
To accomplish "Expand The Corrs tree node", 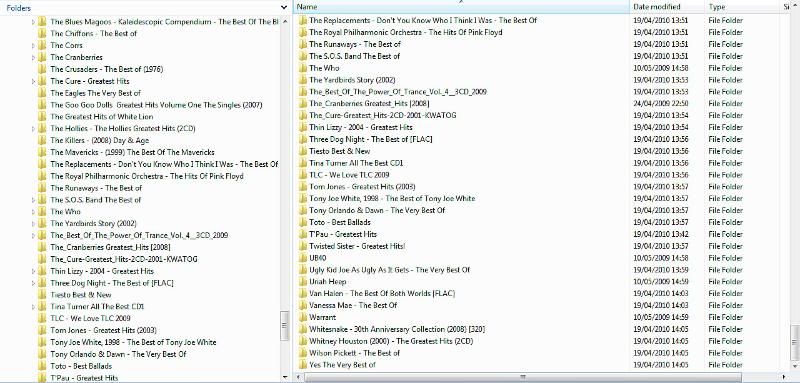I will pos(34,45).
